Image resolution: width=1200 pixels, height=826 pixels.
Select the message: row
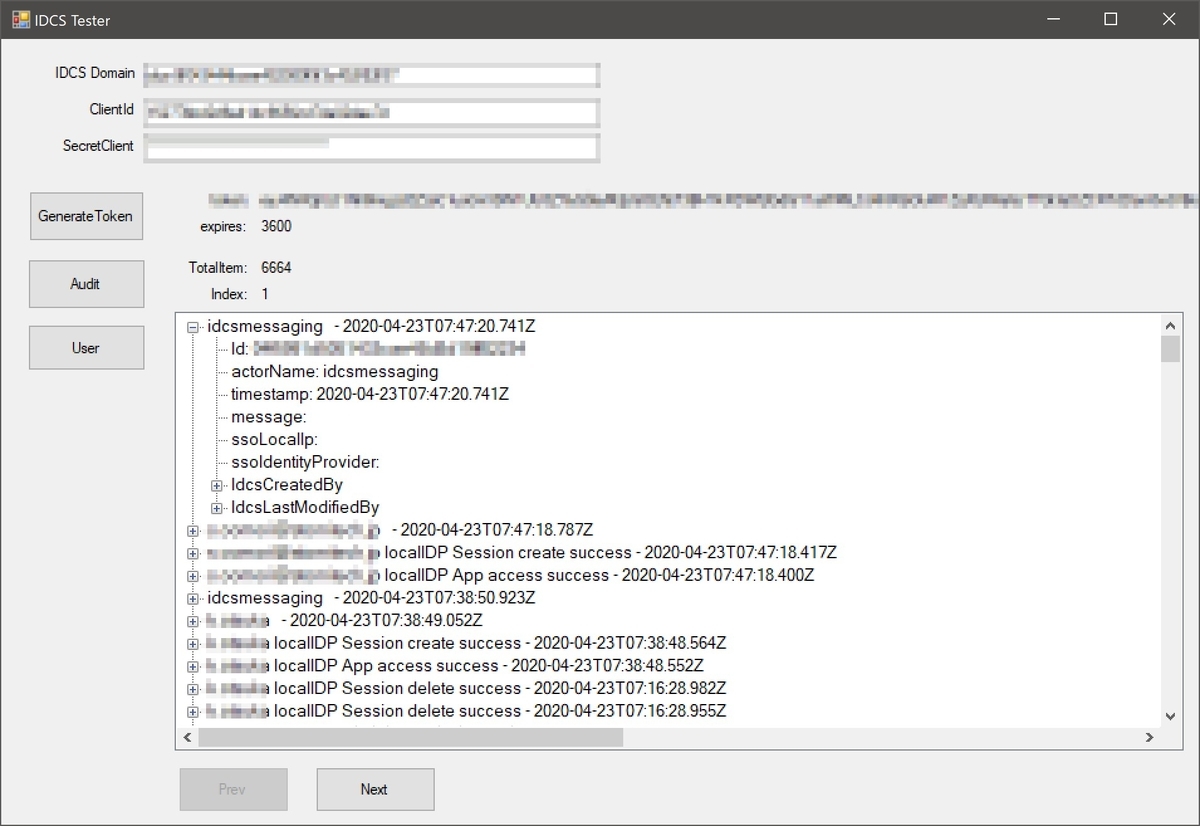(269, 417)
